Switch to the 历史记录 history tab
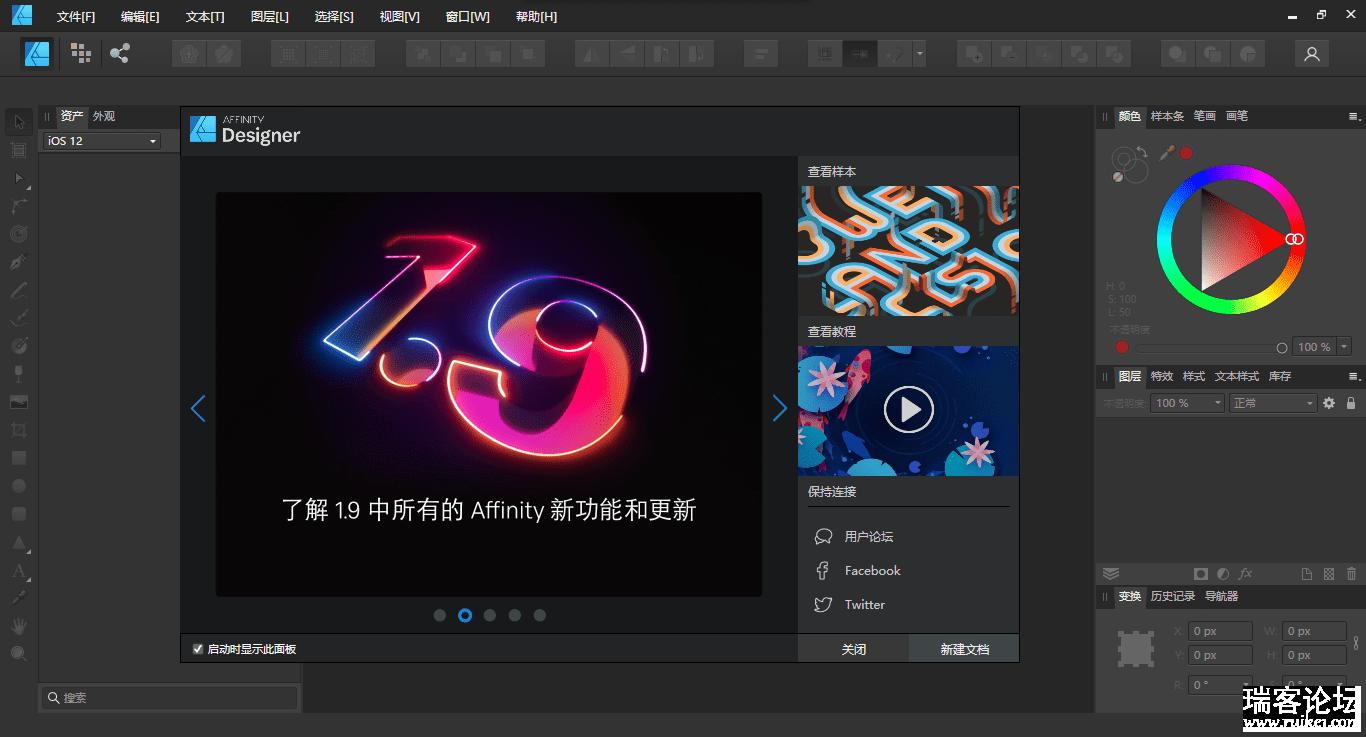This screenshot has width=1366, height=737. click(x=1173, y=596)
